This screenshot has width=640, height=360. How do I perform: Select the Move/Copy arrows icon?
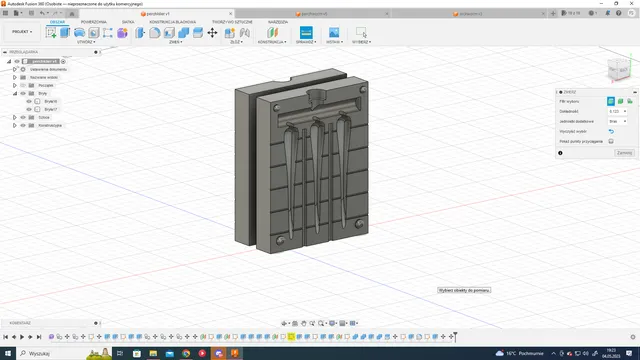[212, 33]
